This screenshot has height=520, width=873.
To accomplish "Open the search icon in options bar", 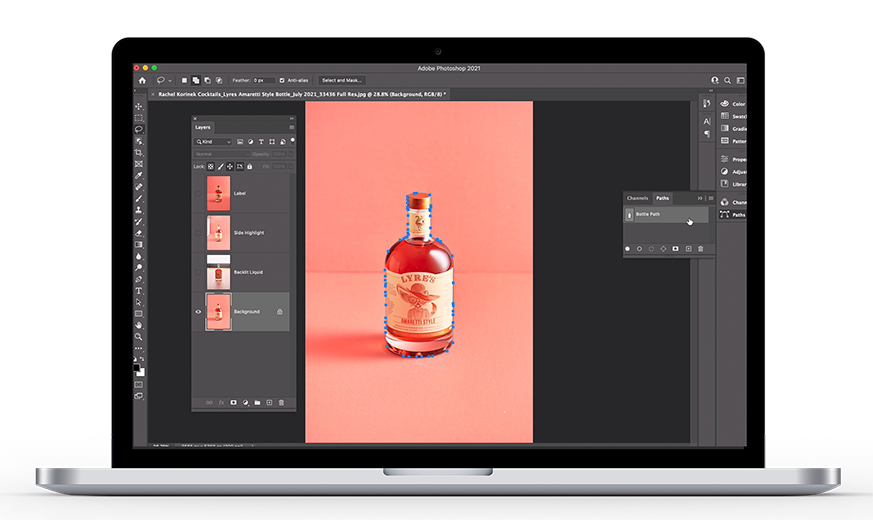I will pos(727,81).
